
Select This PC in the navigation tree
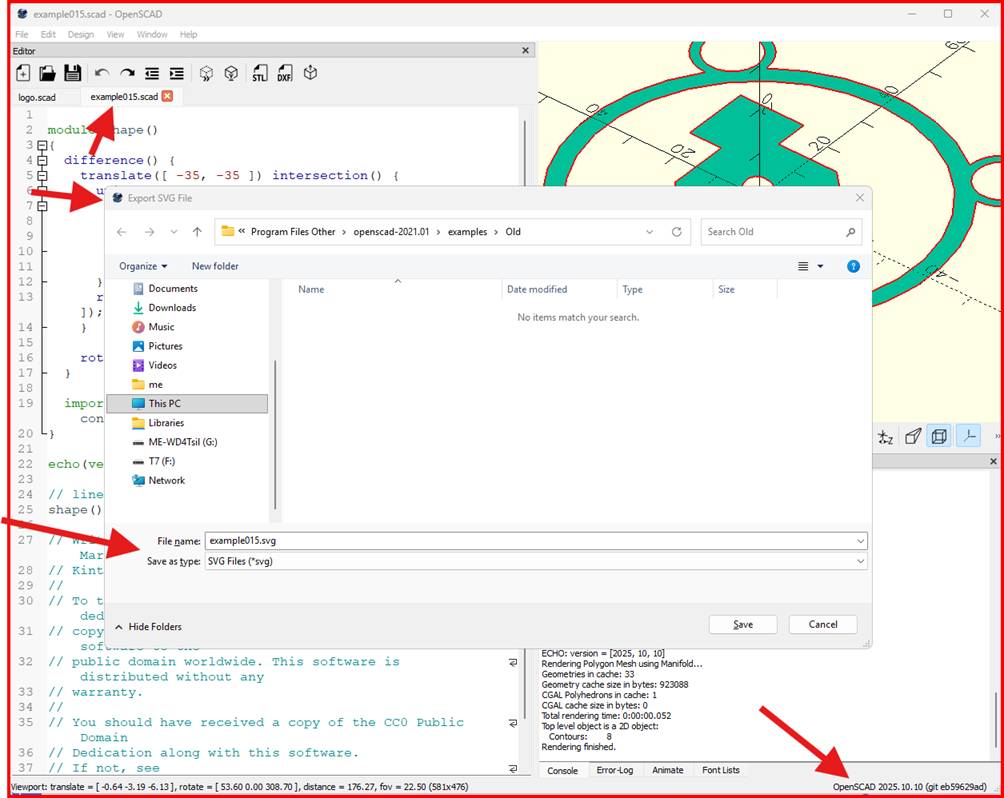coord(164,404)
